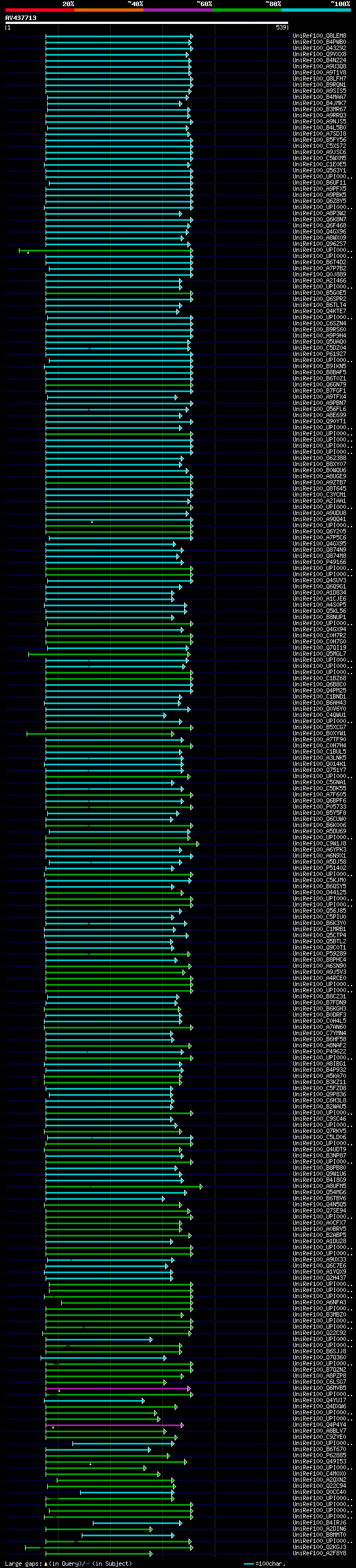Select the UniRef100_C5XS72 label

(319, 146)
